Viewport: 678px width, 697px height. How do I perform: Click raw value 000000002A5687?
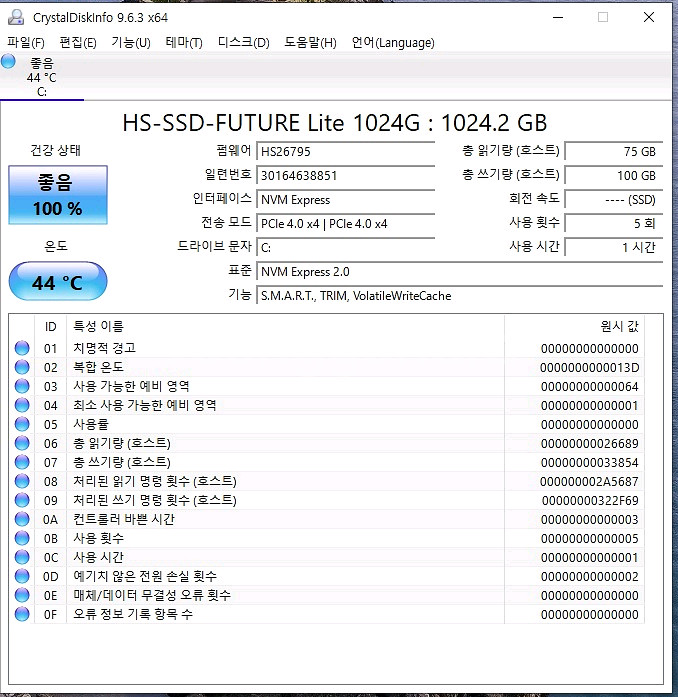[x=590, y=481]
